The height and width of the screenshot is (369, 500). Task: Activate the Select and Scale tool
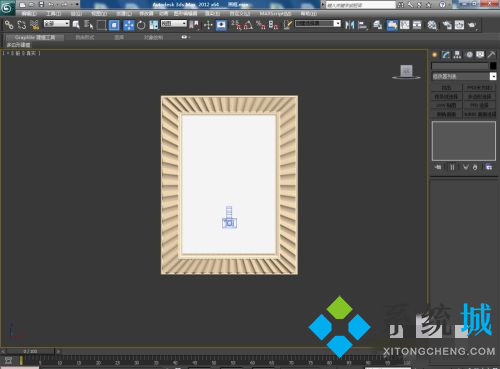click(x=154, y=25)
